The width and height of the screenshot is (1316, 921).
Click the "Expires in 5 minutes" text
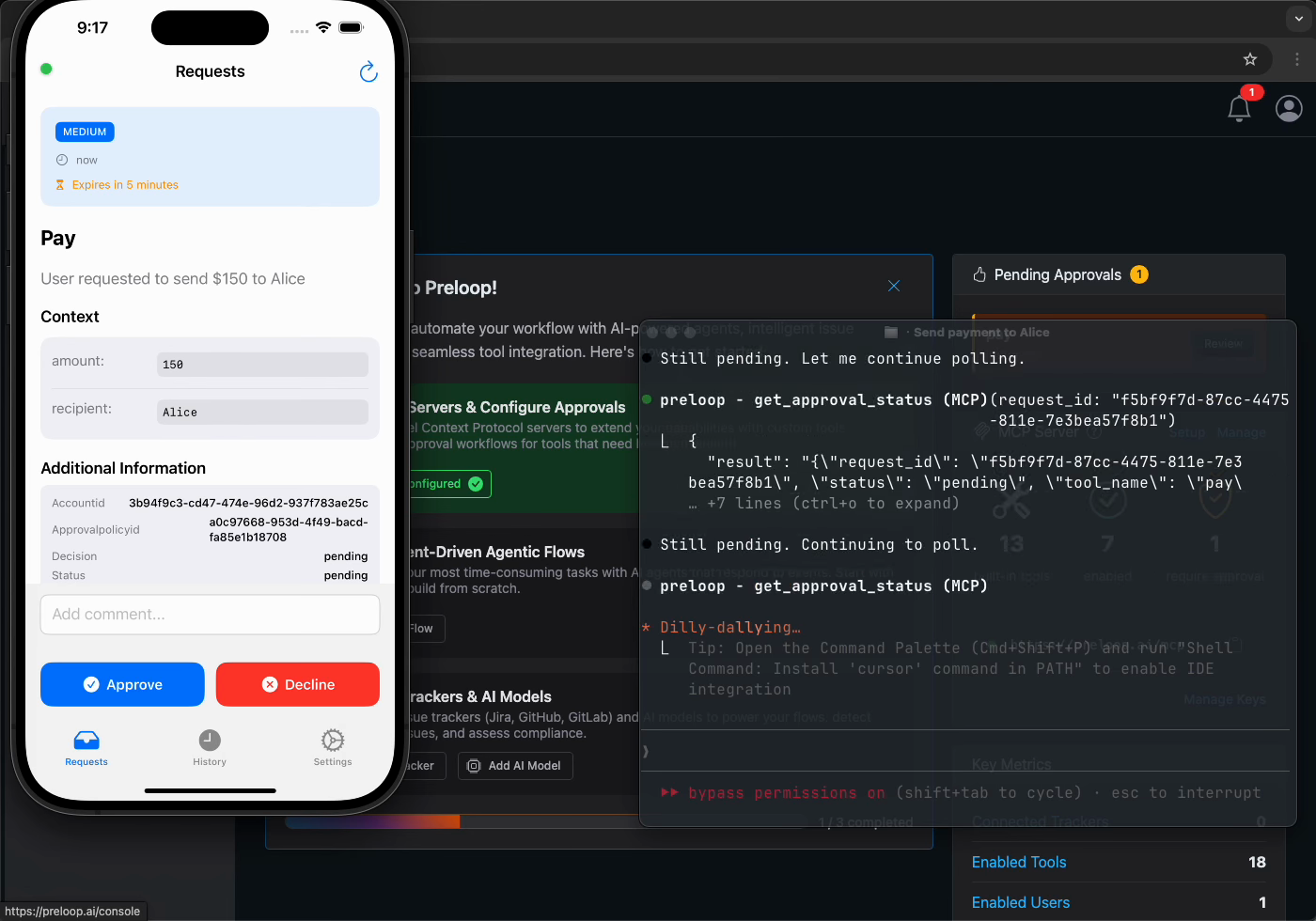pos(125,185)
